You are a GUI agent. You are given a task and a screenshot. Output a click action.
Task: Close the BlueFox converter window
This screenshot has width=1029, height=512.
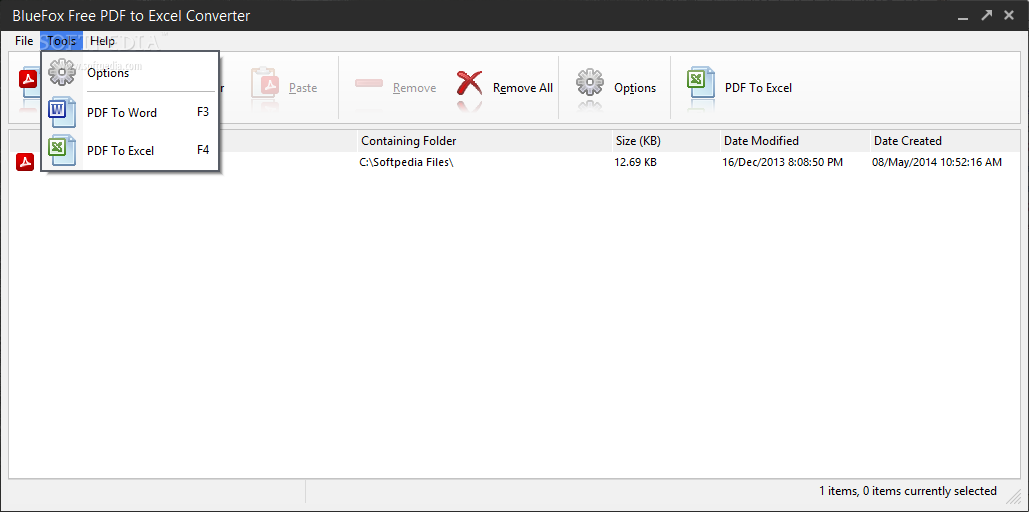point(1009,15)
